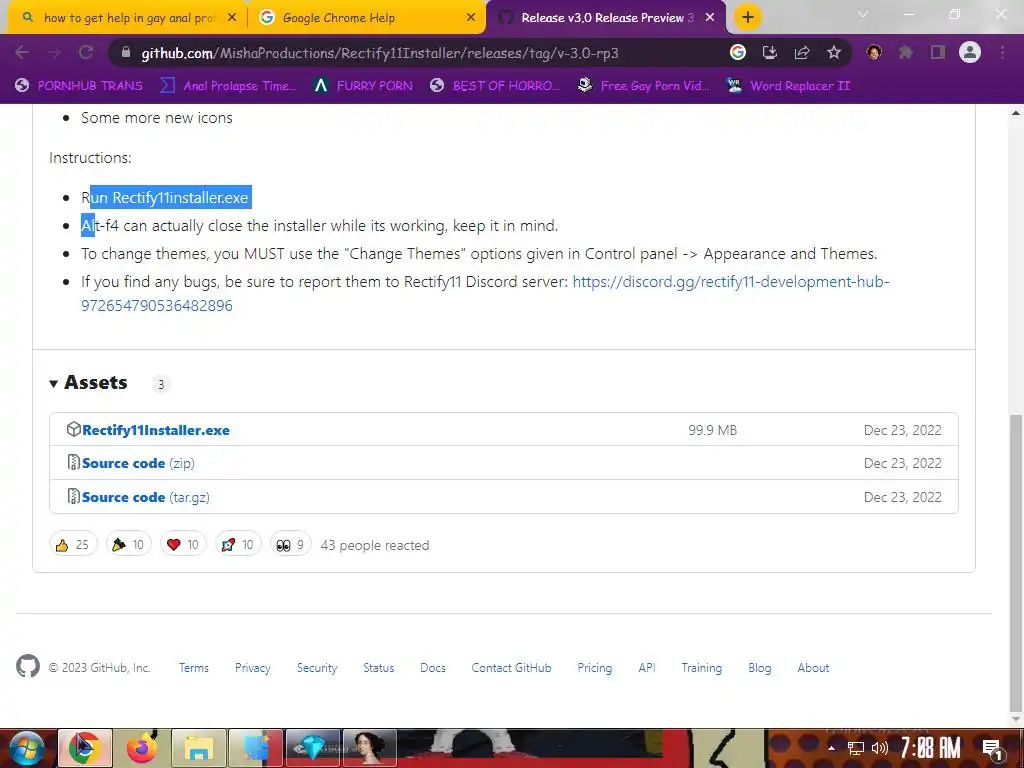Open the About footer link
The width and height of the screenshot is (1024, 768).
tap(813, 668)
